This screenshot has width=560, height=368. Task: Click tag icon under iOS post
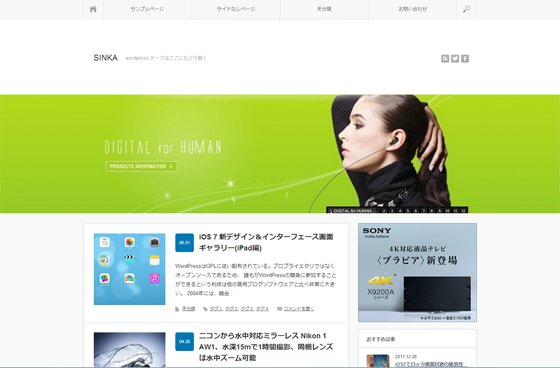(205, 309)
